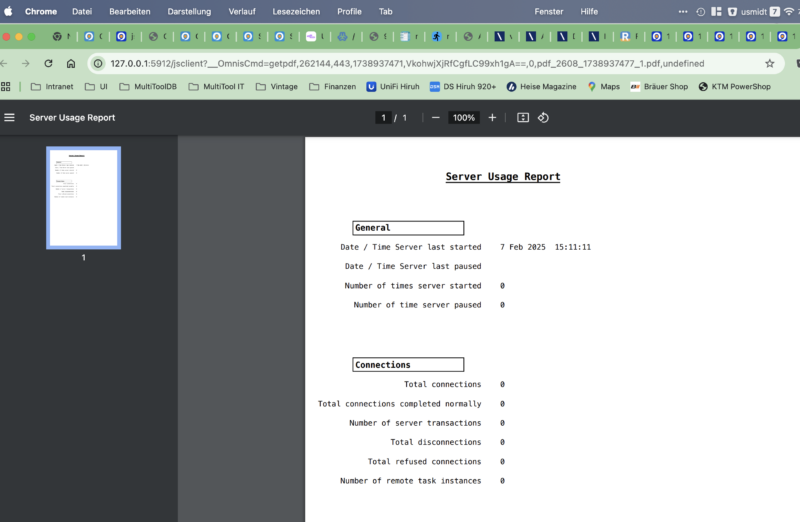Expand the Finanzen bookmark folder
Screen dimensions: 800x522
tap(331, 87)
